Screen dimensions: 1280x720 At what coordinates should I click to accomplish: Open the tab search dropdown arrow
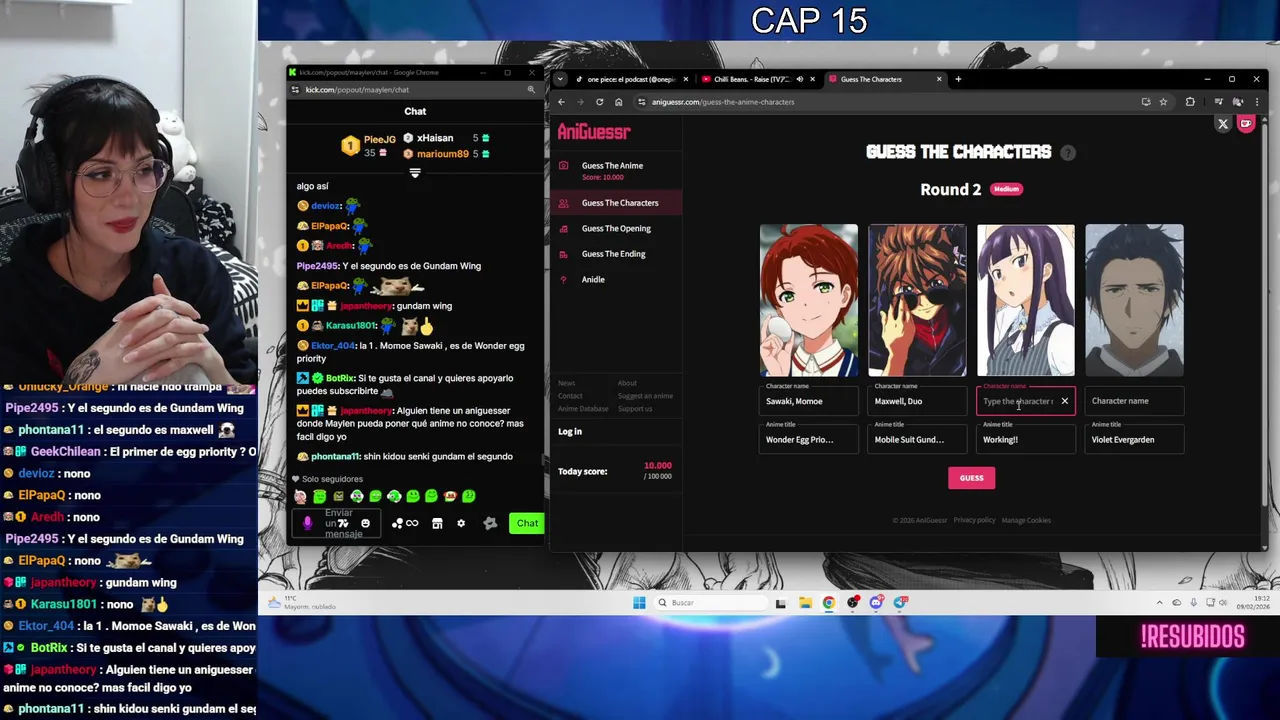(560, 79)
